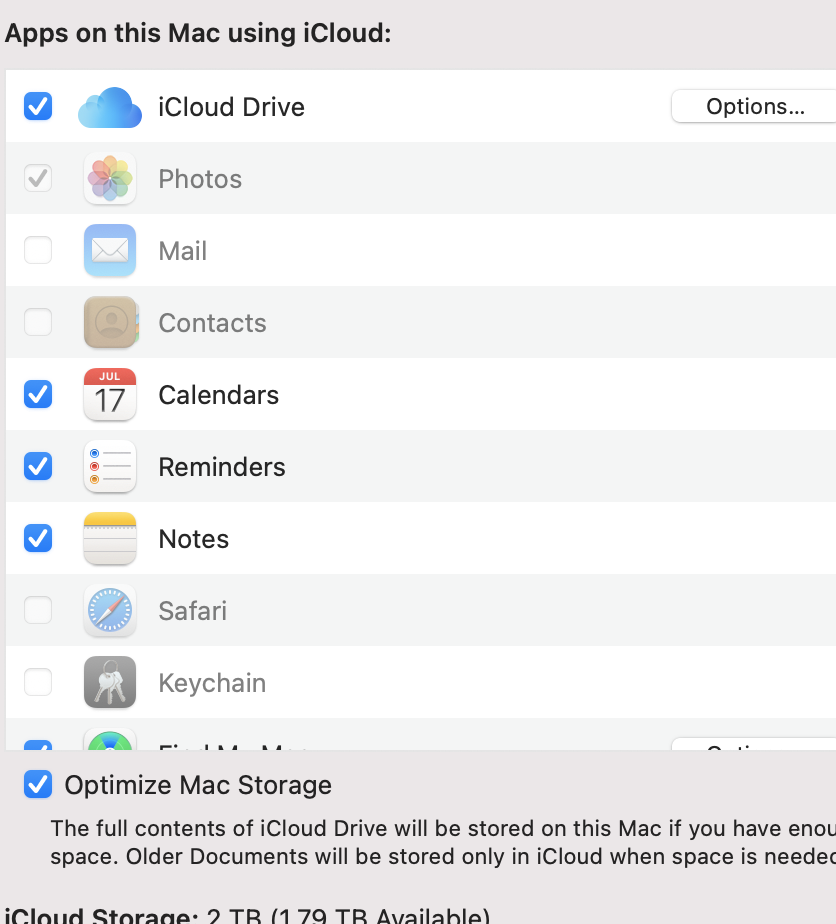The image size is (836, 924).
Task: Toggle the Optimize Mac Storage checkbox
Action: pos(38,785)
